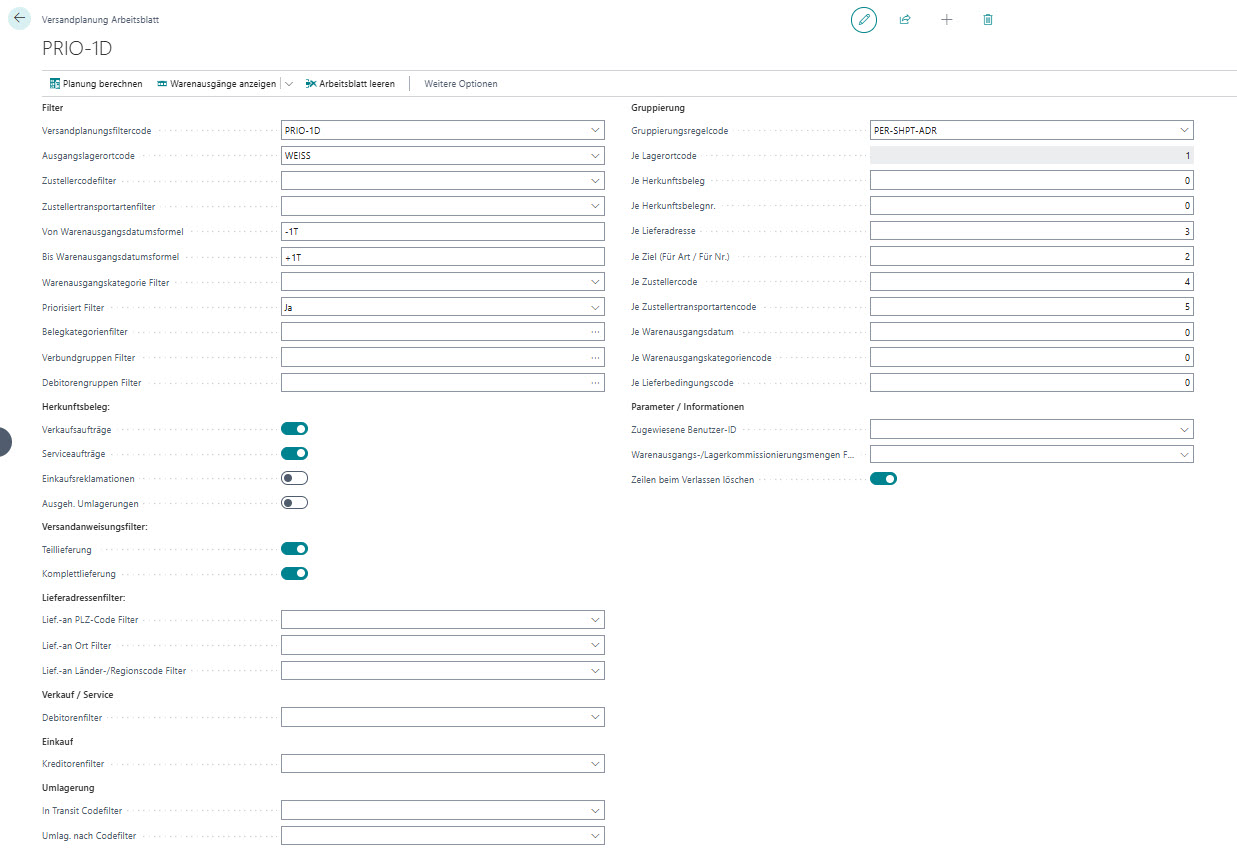Click the pencil edit icon
This screenshot has width=1237, height=865.
[x=864, y=19]
